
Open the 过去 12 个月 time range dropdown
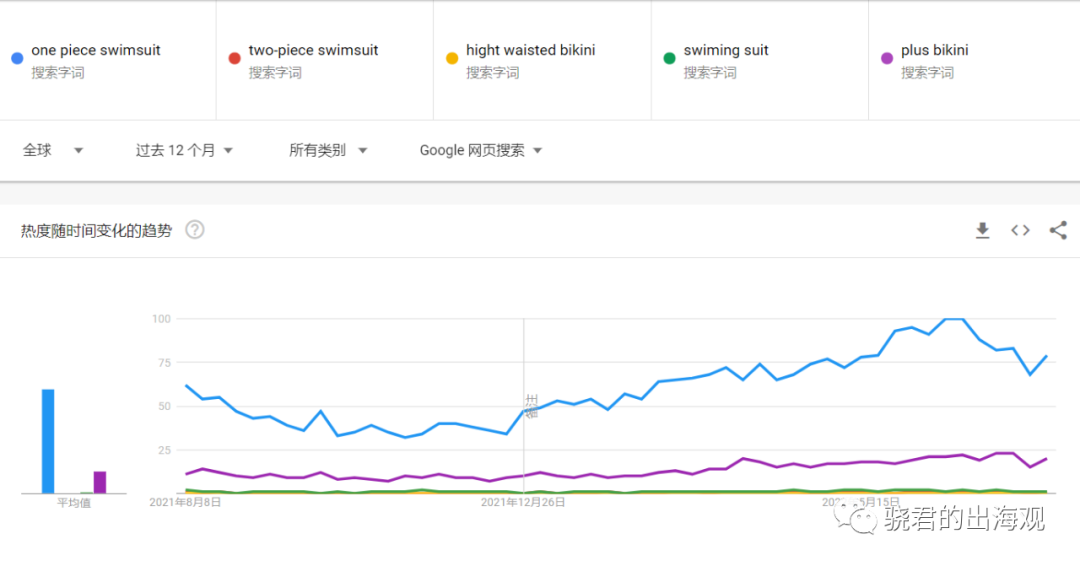coord(184,150)
